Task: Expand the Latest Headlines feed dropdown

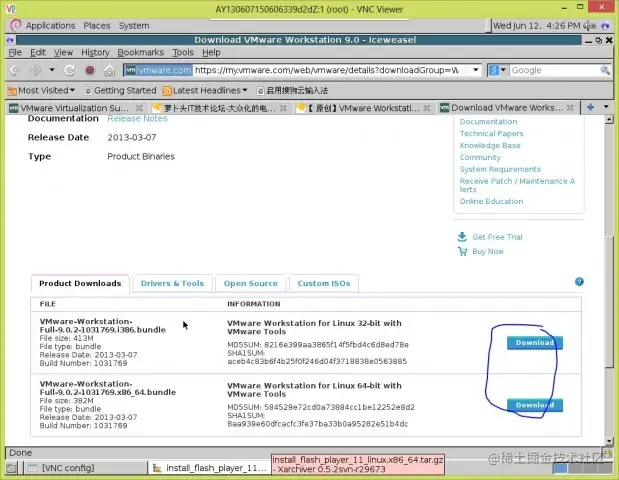Action: (x=205, y=90)
